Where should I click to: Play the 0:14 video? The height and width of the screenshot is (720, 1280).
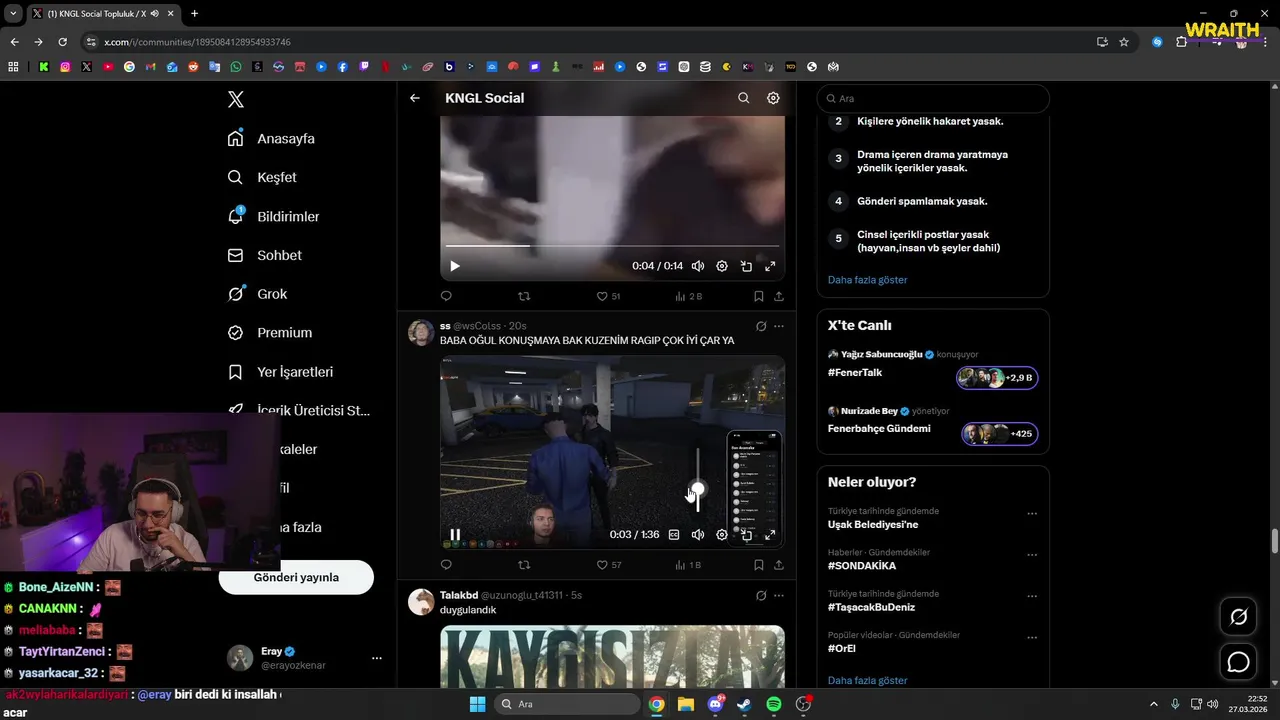point(455,266)
